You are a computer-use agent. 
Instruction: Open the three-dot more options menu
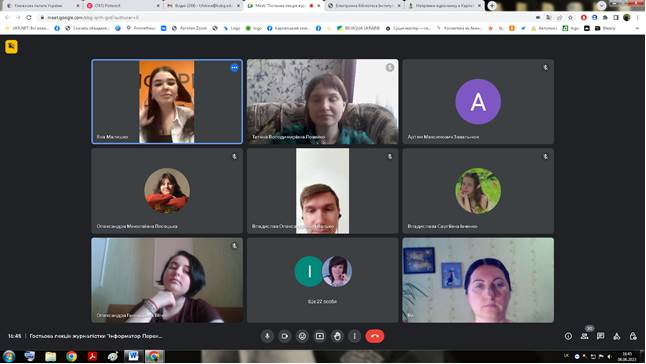click(354, 336)
